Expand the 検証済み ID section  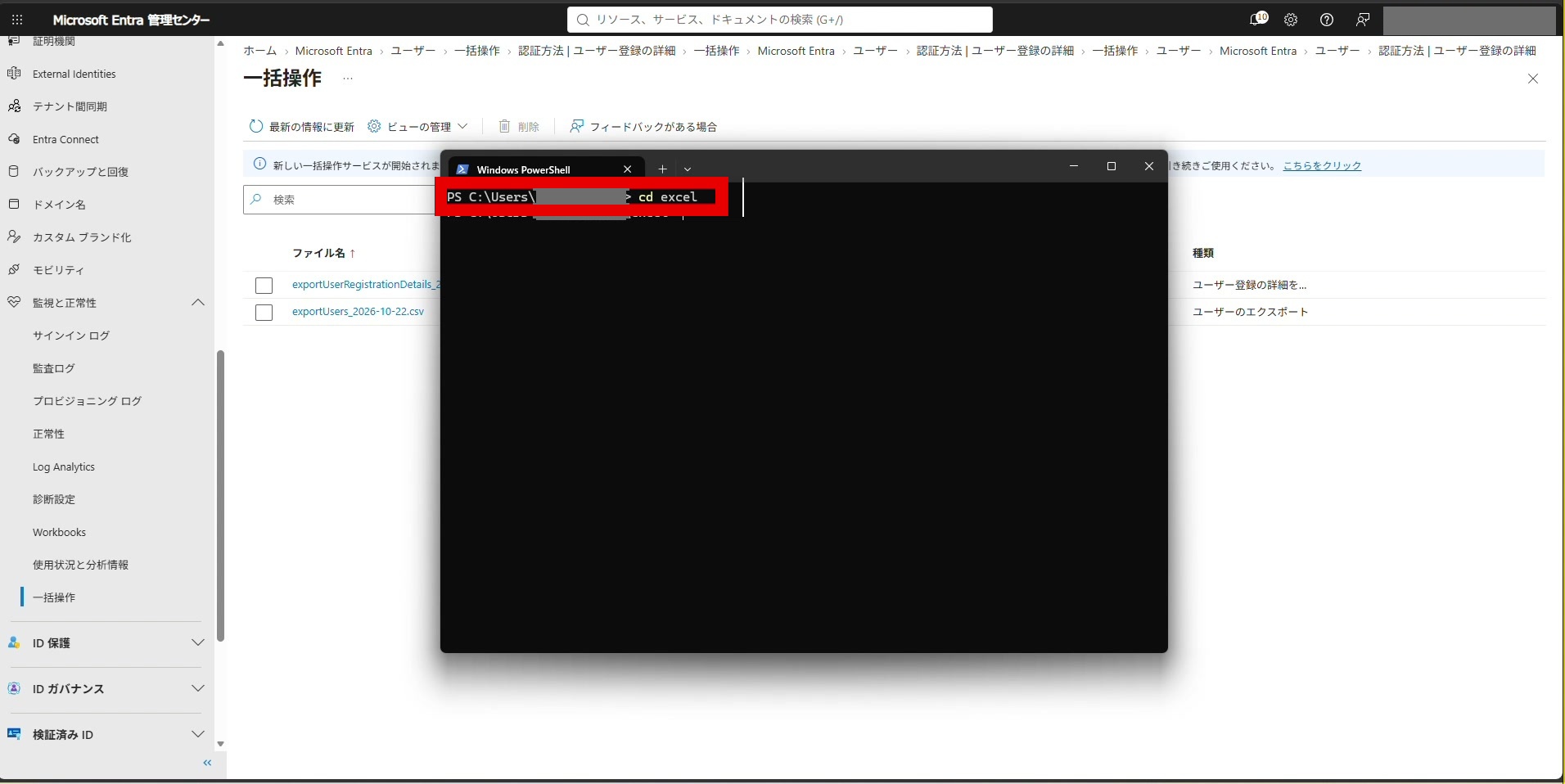197,735
